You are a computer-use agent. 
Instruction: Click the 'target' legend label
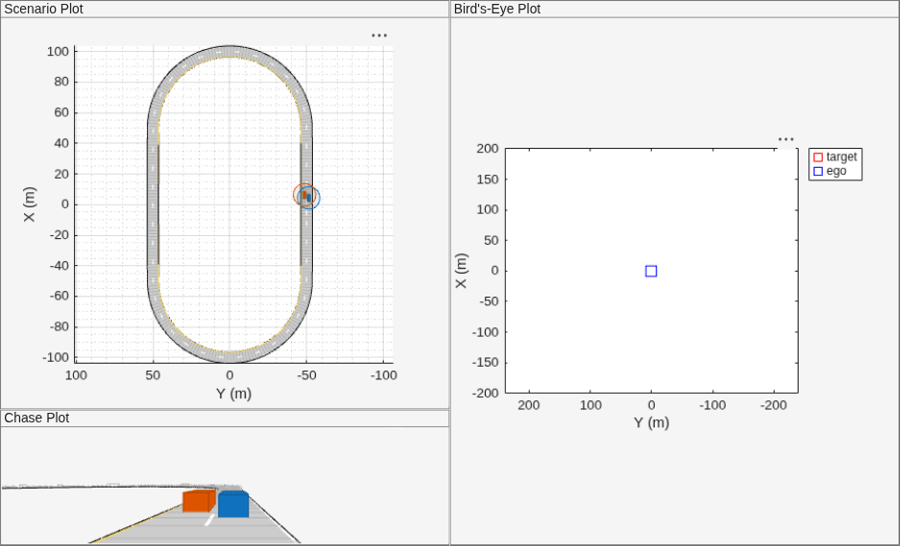[x=841, y=157]
